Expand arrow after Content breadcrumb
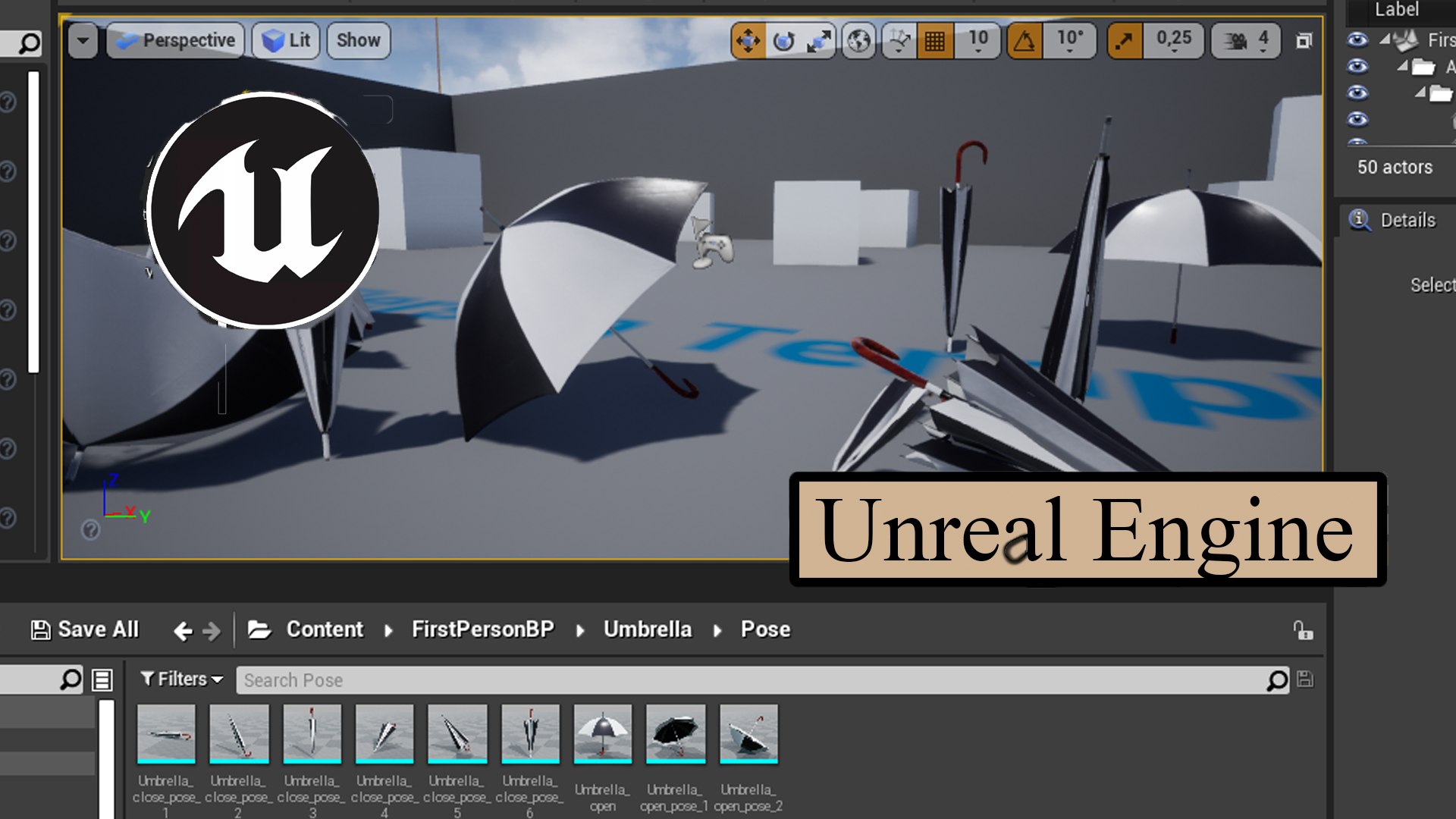This screenshot has height=819, width=1456. click(388, 630)
